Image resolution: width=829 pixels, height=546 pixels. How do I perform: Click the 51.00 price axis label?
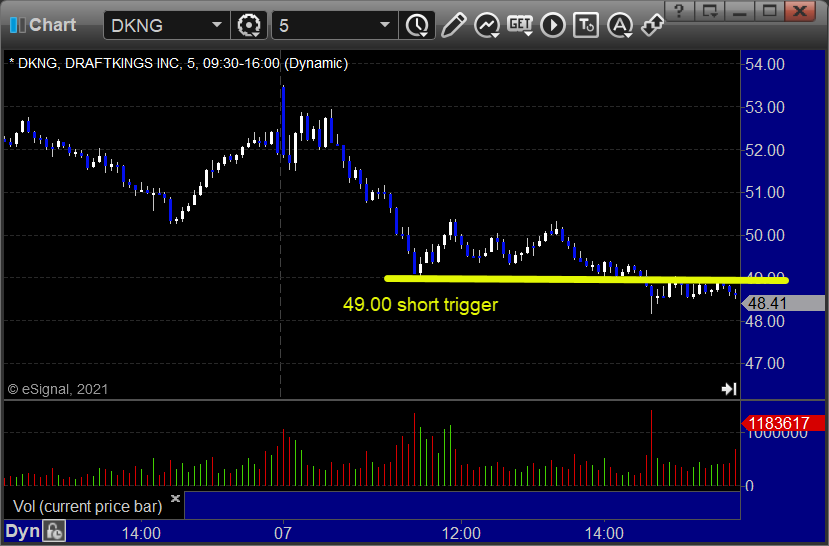tap(764, 192)
